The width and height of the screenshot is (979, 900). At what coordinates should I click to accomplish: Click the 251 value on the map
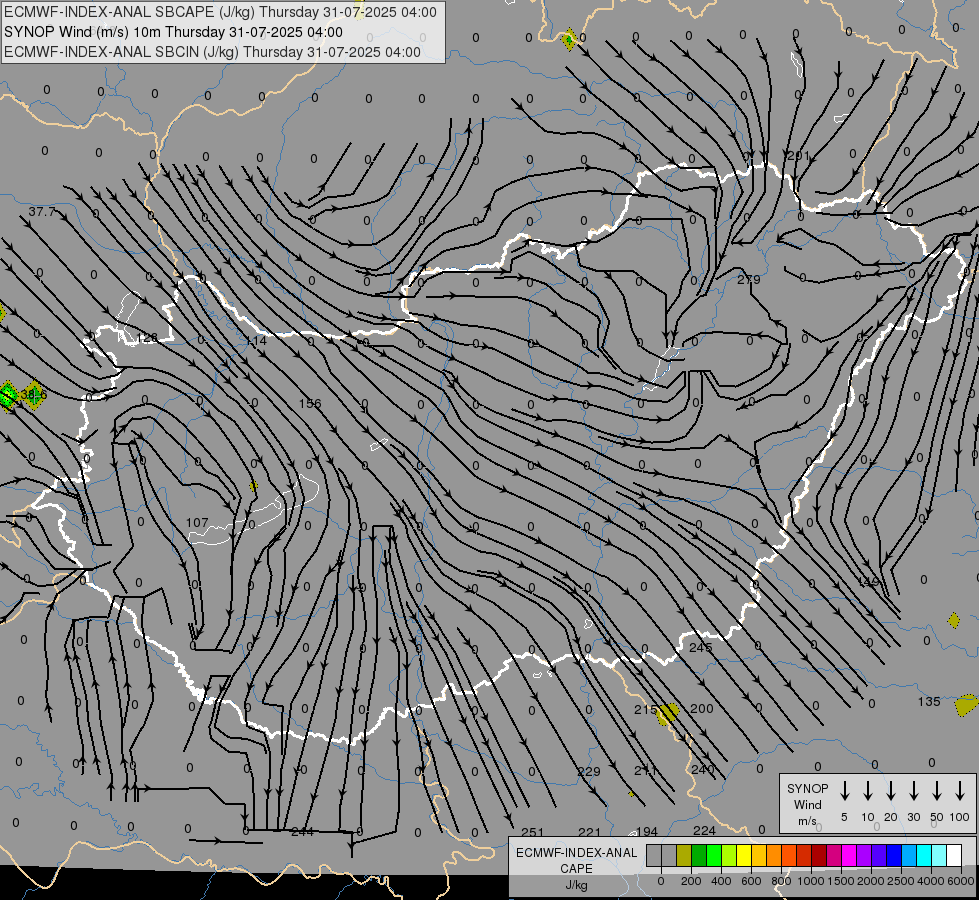click(533, 832)
